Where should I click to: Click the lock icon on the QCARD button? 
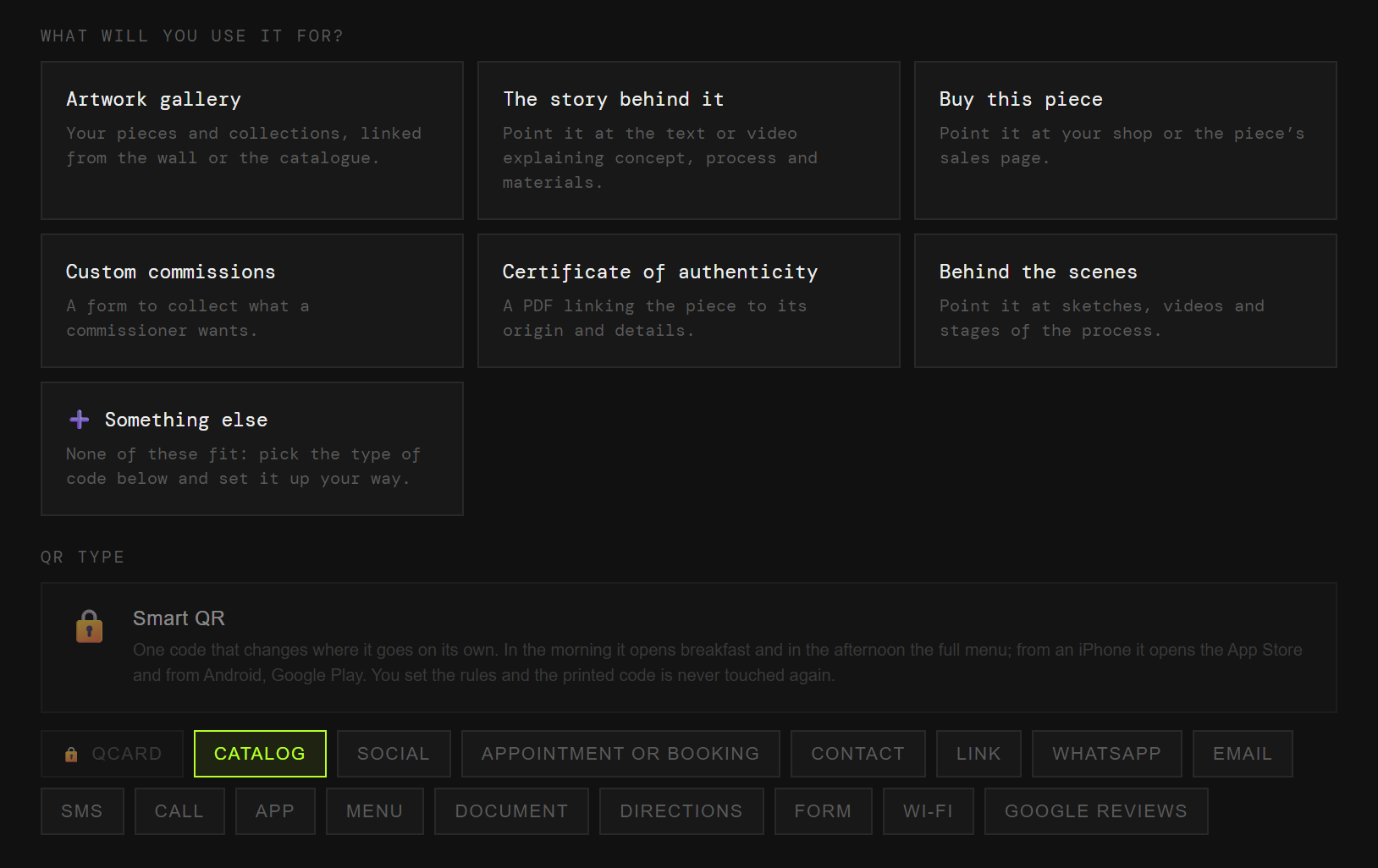coord(71,754)
